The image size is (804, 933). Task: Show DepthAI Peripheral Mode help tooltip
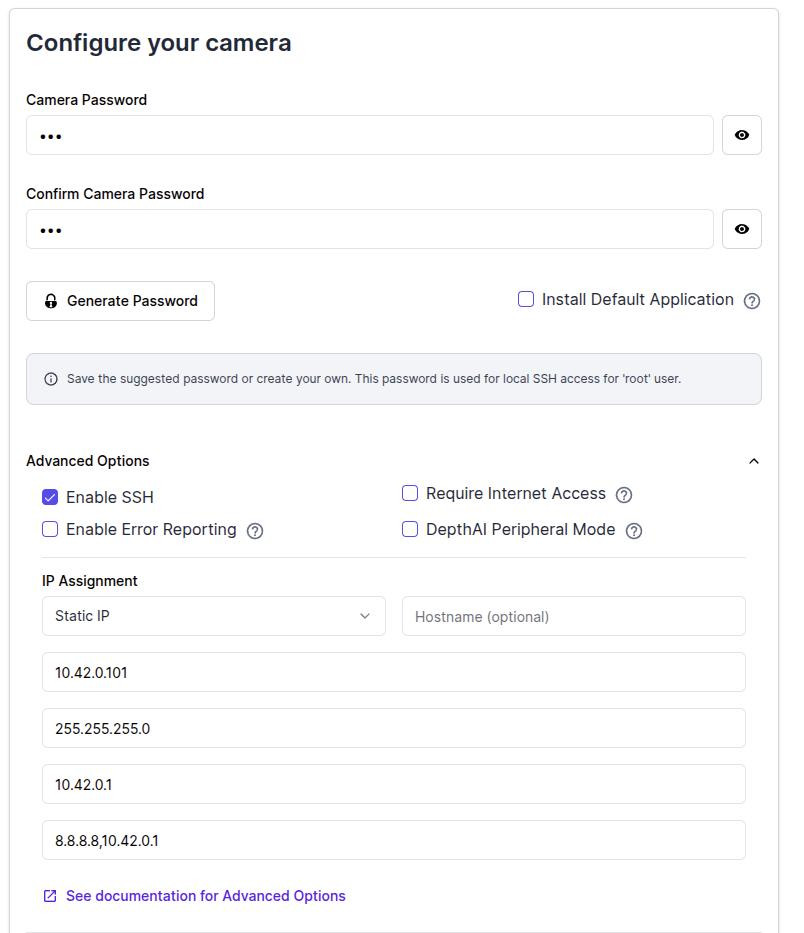(633, 531)
